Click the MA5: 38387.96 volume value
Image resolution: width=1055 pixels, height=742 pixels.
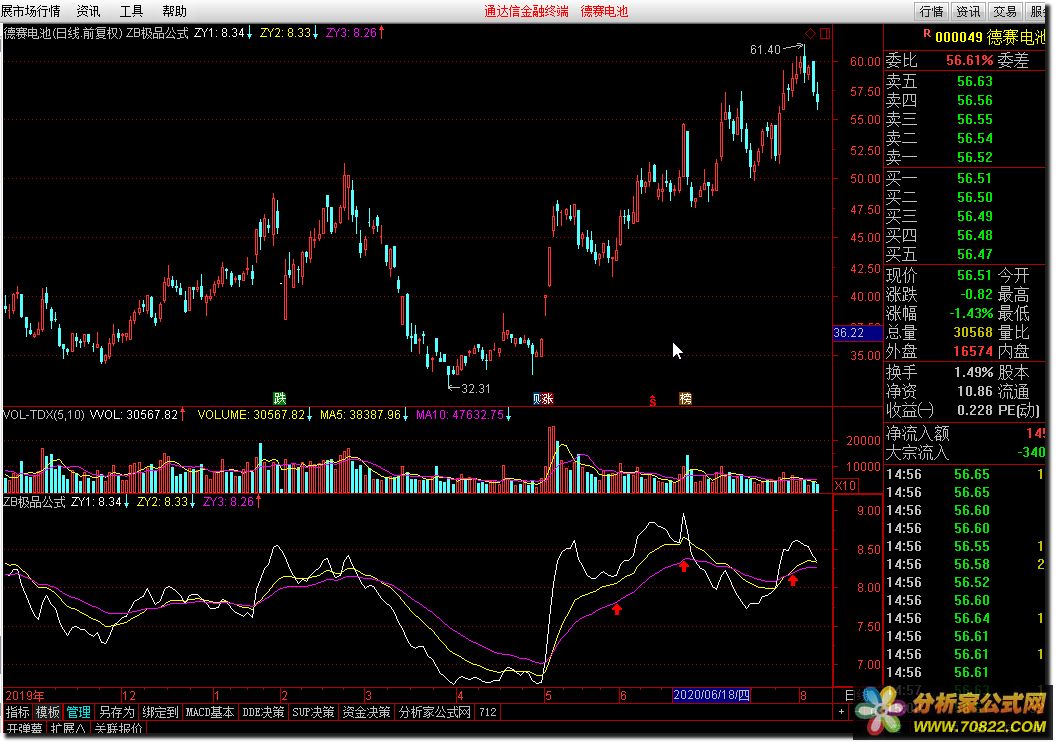360,415
